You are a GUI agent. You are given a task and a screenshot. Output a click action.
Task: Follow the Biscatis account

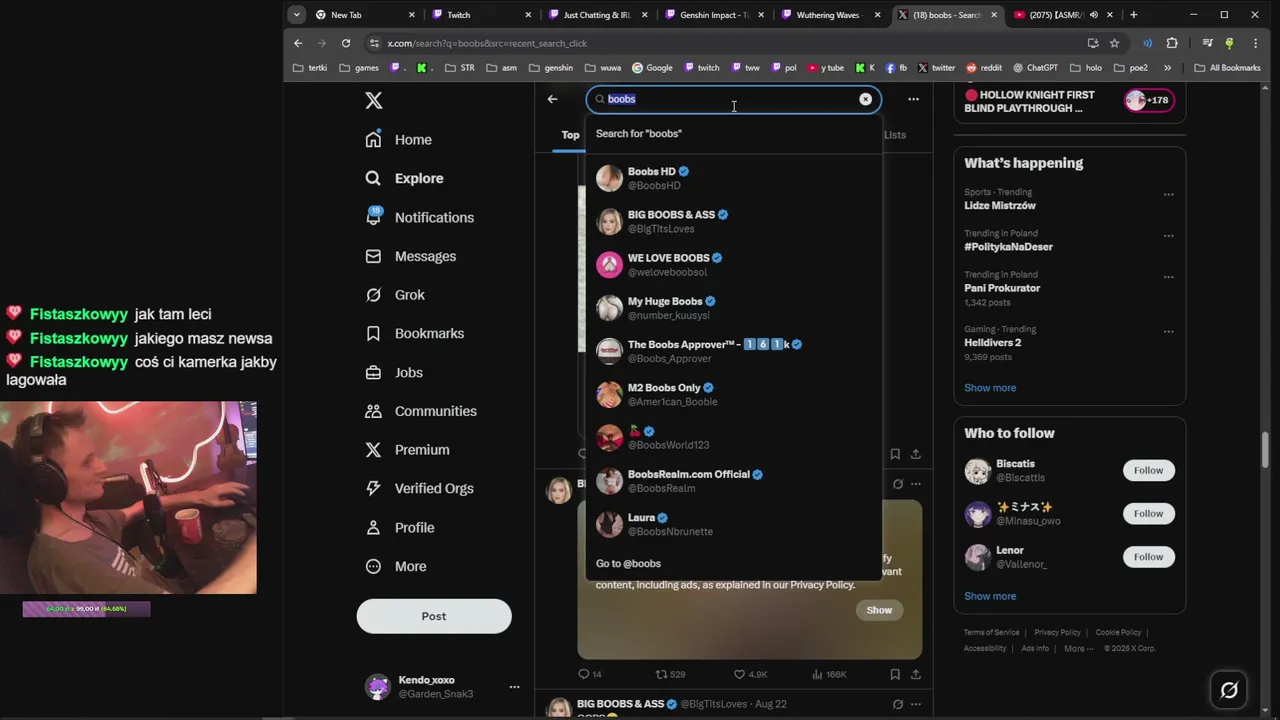[1148, 470]
